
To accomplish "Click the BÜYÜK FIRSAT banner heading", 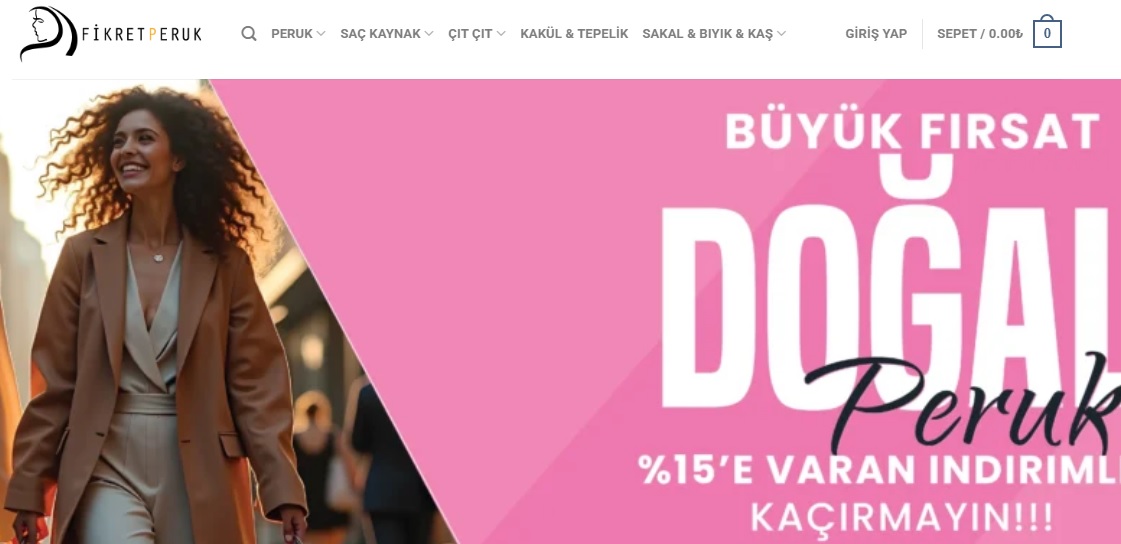I will 913,132.
